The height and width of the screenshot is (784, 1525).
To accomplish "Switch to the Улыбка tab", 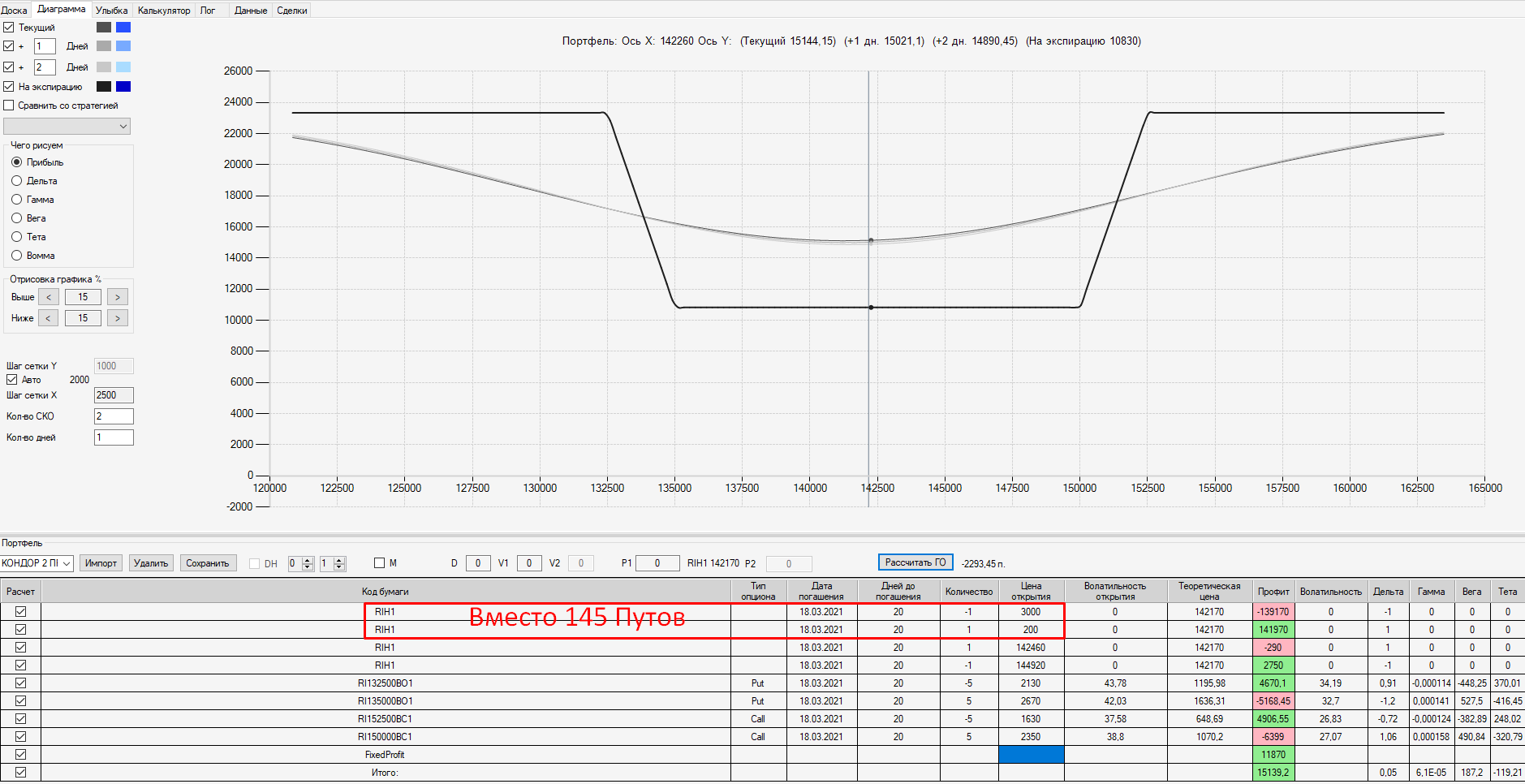I will coord(111,11).
